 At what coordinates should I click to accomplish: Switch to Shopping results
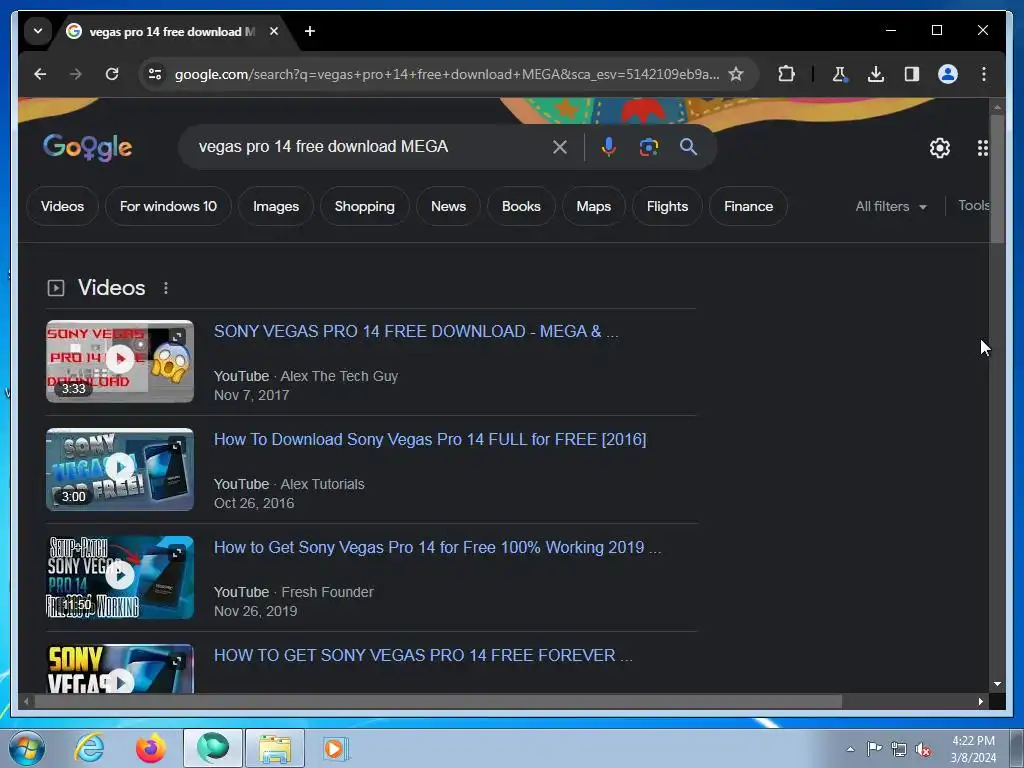click(365, 206)
